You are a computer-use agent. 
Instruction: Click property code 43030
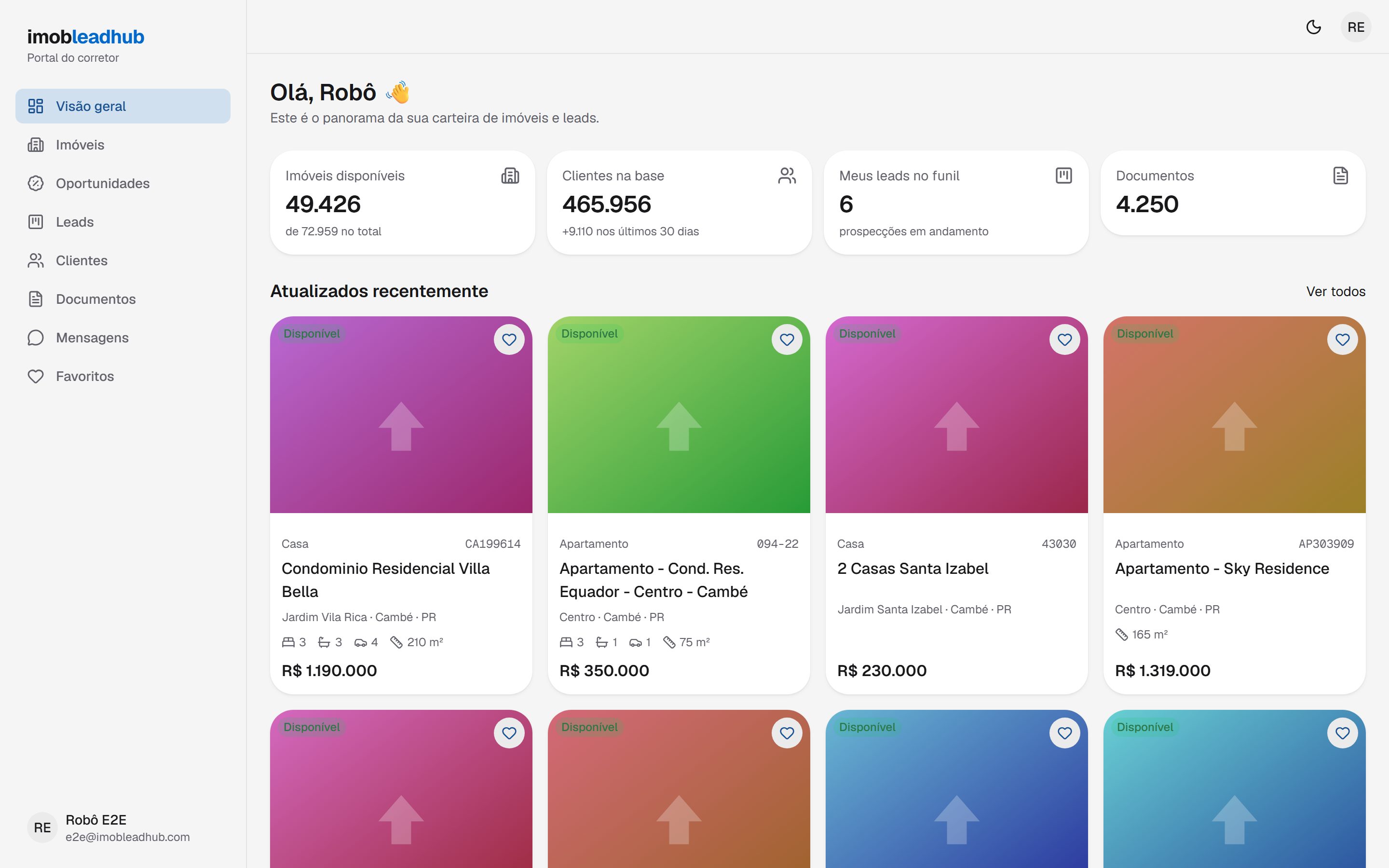[1059, 543]
